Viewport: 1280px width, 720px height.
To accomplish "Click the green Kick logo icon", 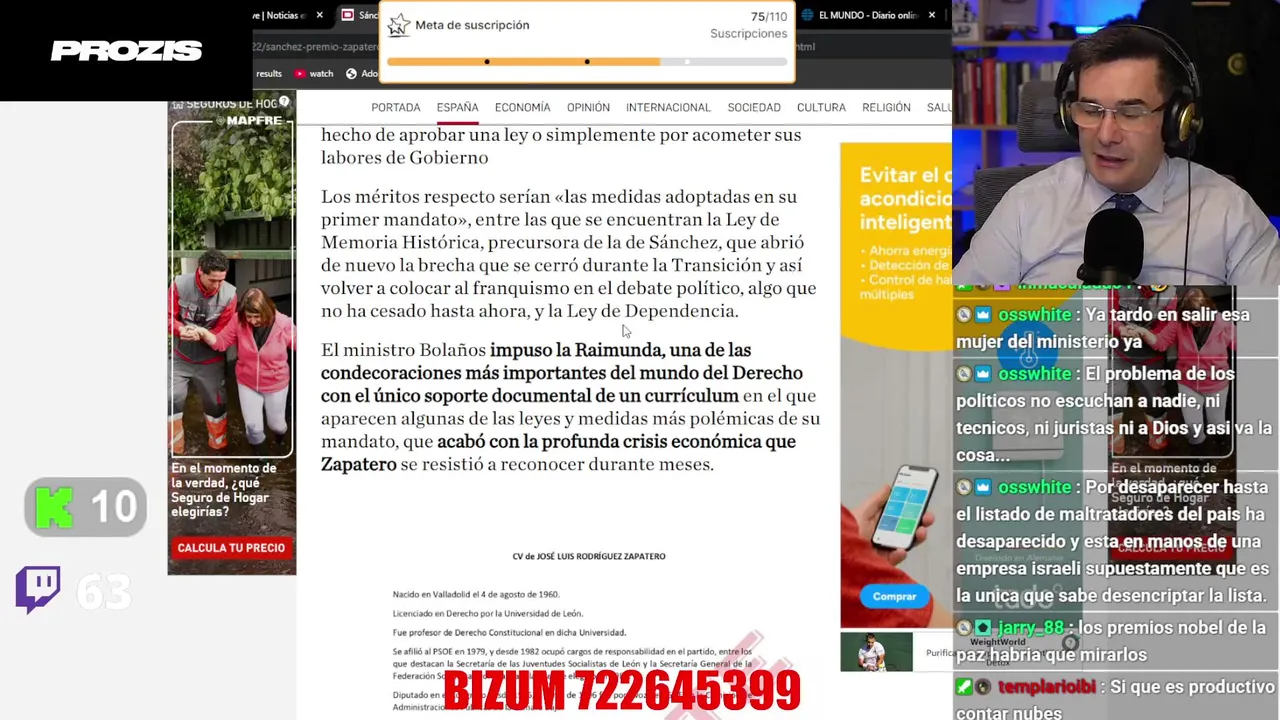I will click(x=54, y=507).
